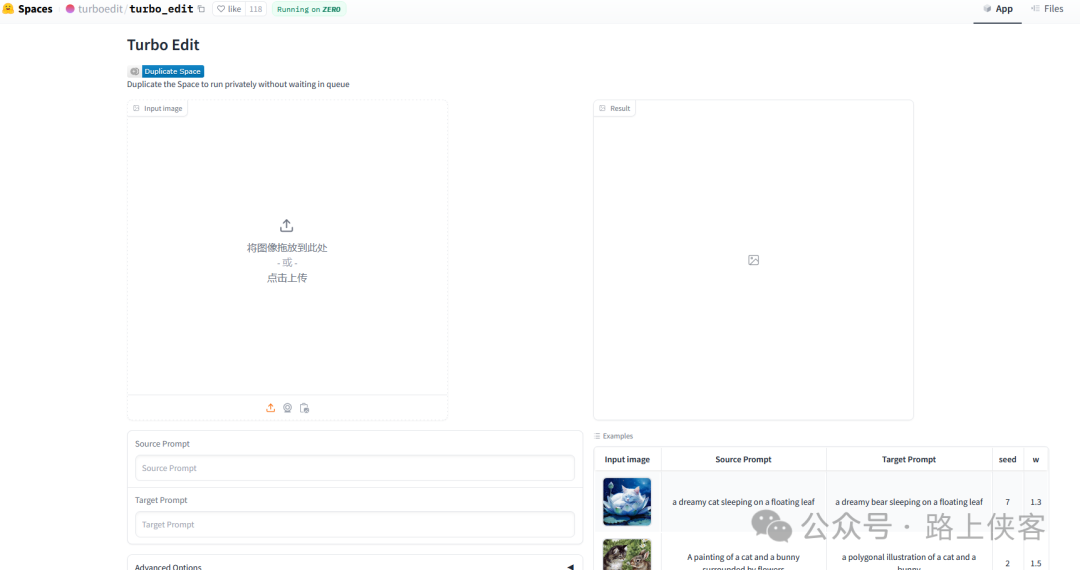Click the Result label icon
The width and height of the screenshot is (1080, 570).
(602, 108)
